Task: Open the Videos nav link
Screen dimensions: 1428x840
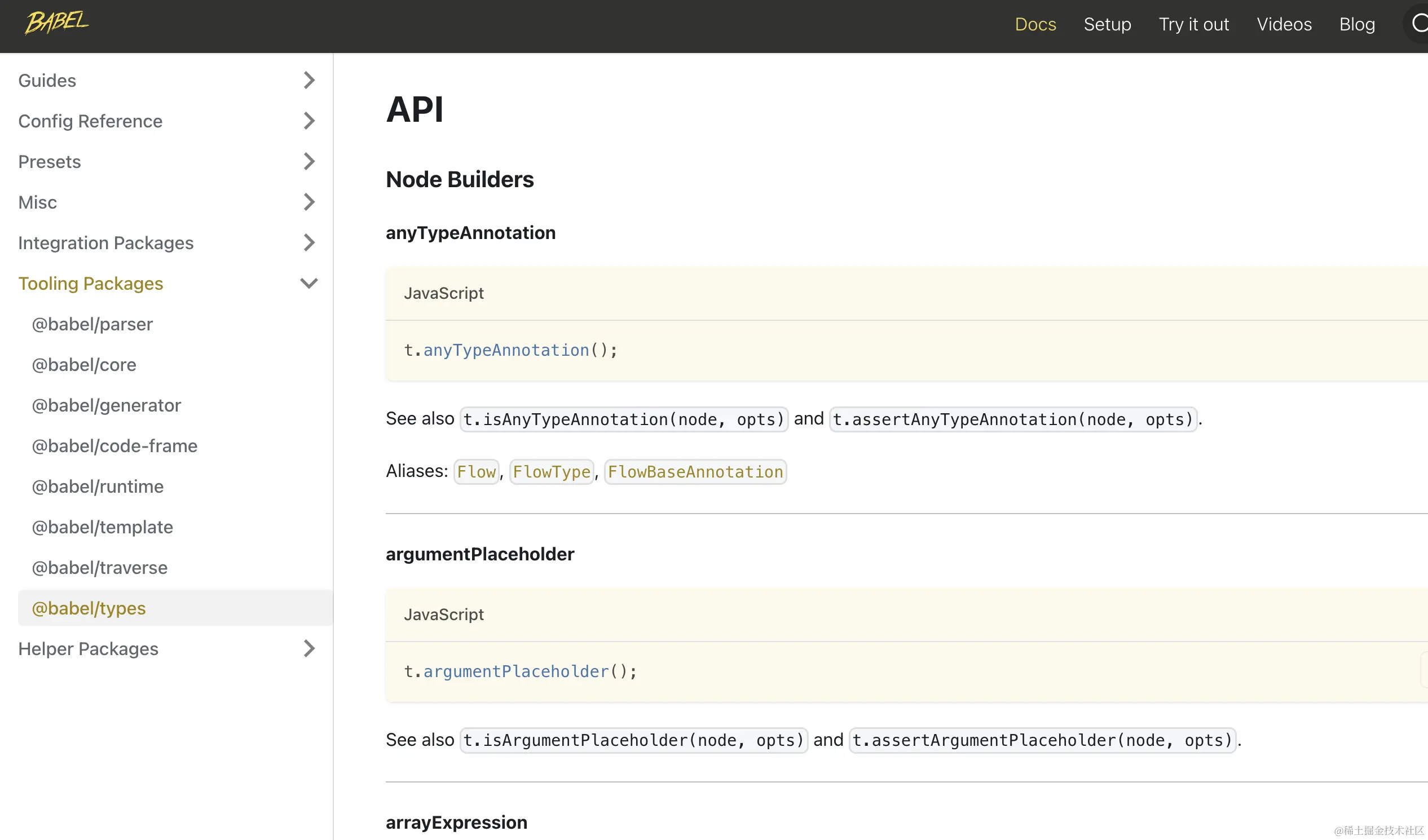Action: point(1284,24)
